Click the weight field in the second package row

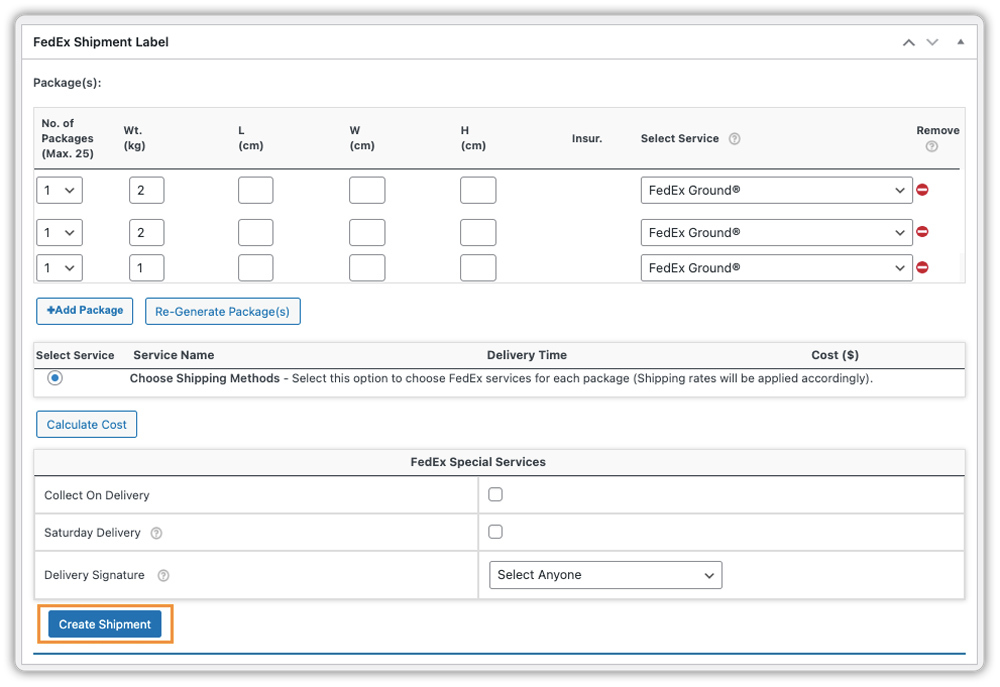coord(147,232)
